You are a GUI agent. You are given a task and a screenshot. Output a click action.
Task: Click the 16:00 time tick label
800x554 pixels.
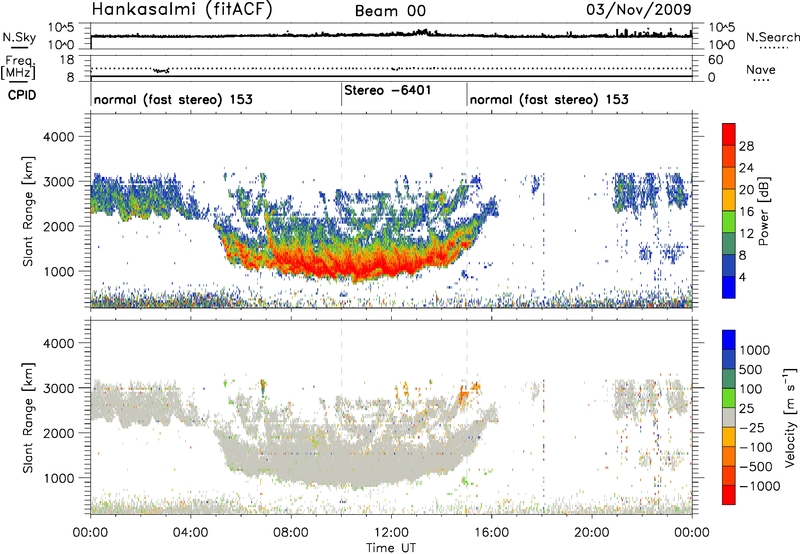point(491,533)
